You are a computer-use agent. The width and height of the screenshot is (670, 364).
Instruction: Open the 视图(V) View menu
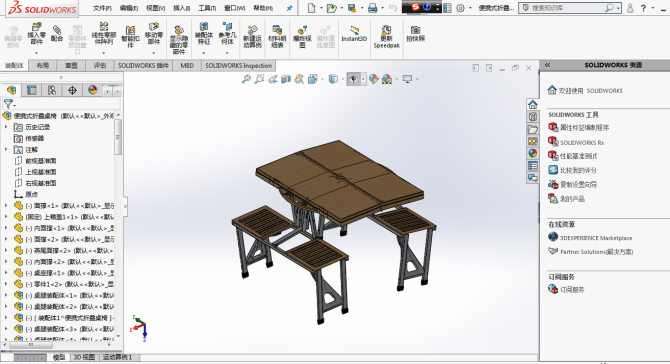point(156,8)
